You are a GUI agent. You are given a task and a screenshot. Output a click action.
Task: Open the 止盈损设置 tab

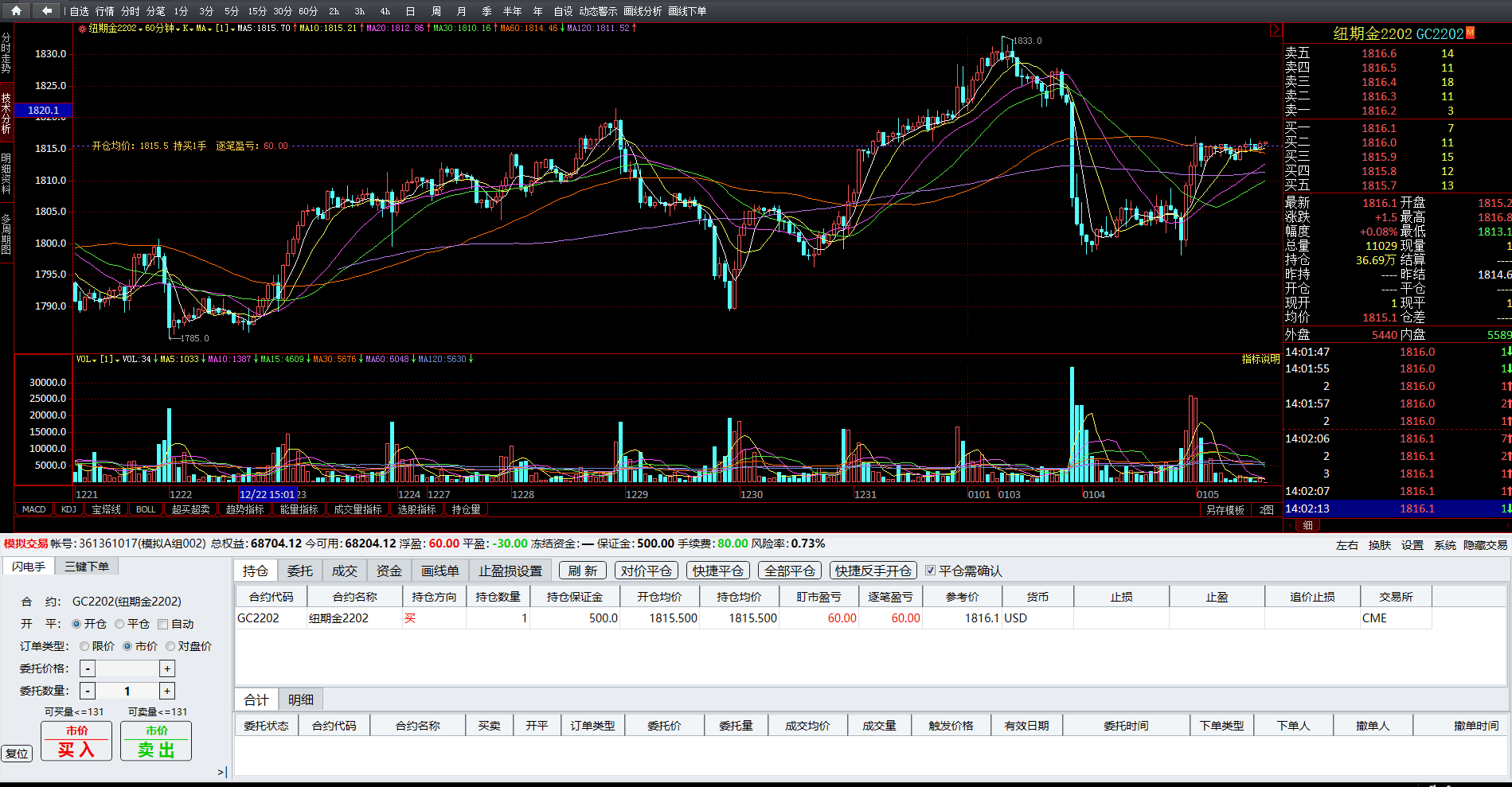pos(510,571)
